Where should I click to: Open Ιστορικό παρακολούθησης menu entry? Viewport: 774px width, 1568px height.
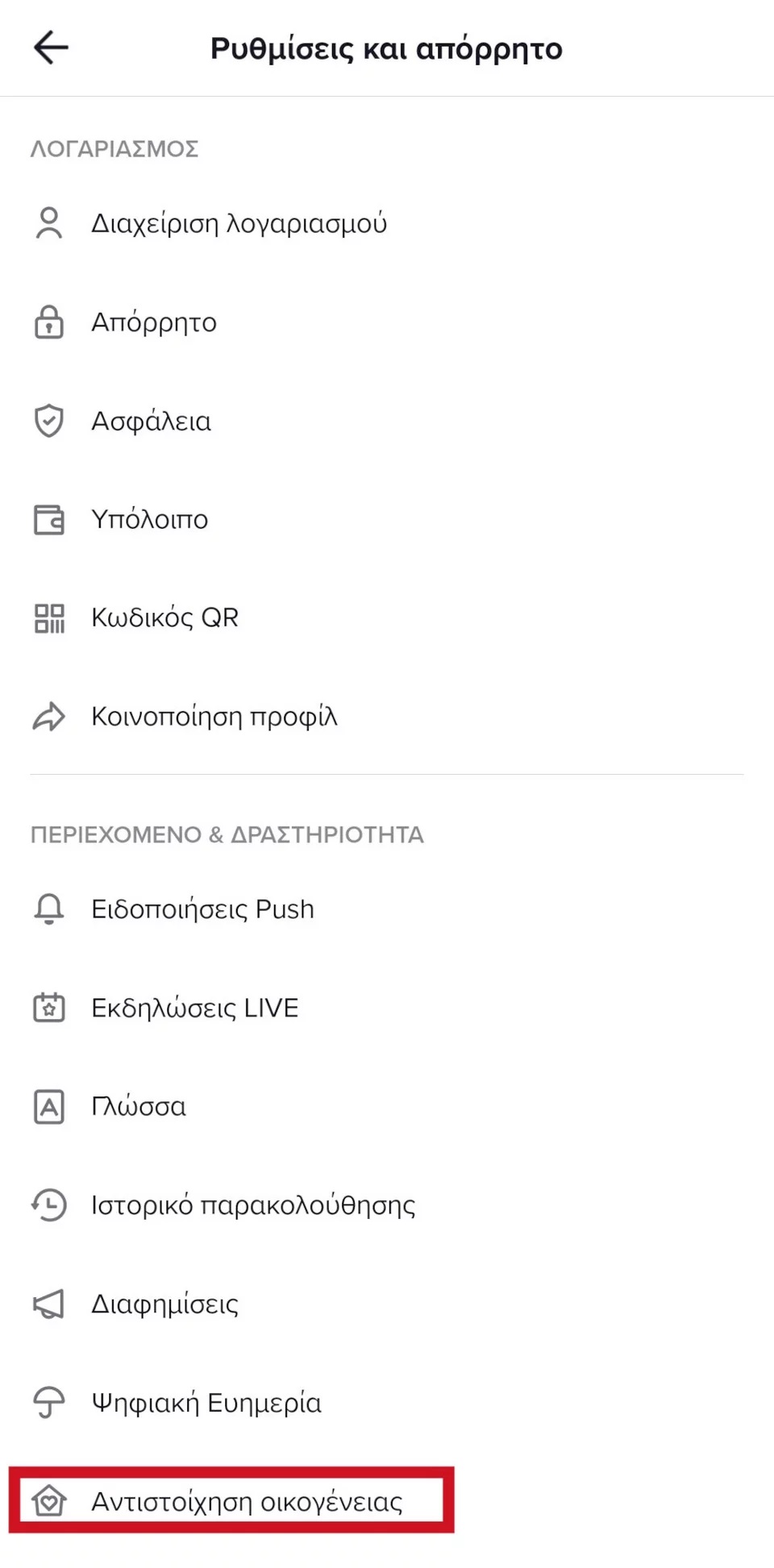coord(387,1205)
